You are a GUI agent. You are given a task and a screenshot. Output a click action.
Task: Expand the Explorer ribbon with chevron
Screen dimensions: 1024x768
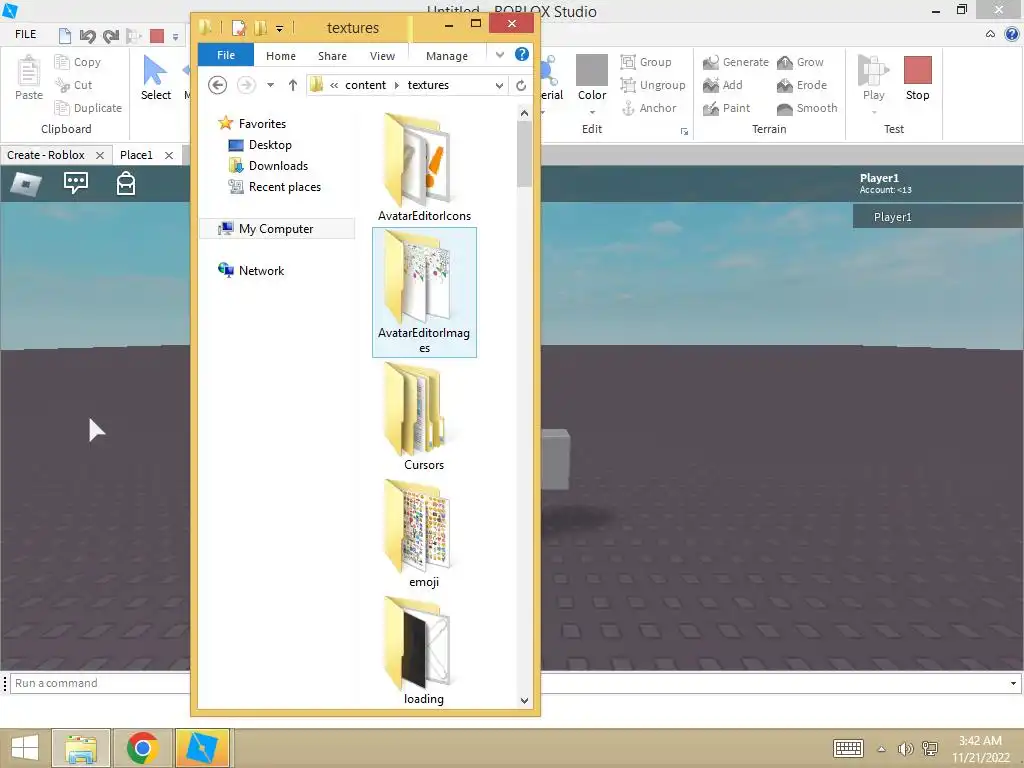pyautogui.click(x=500, y=55)
